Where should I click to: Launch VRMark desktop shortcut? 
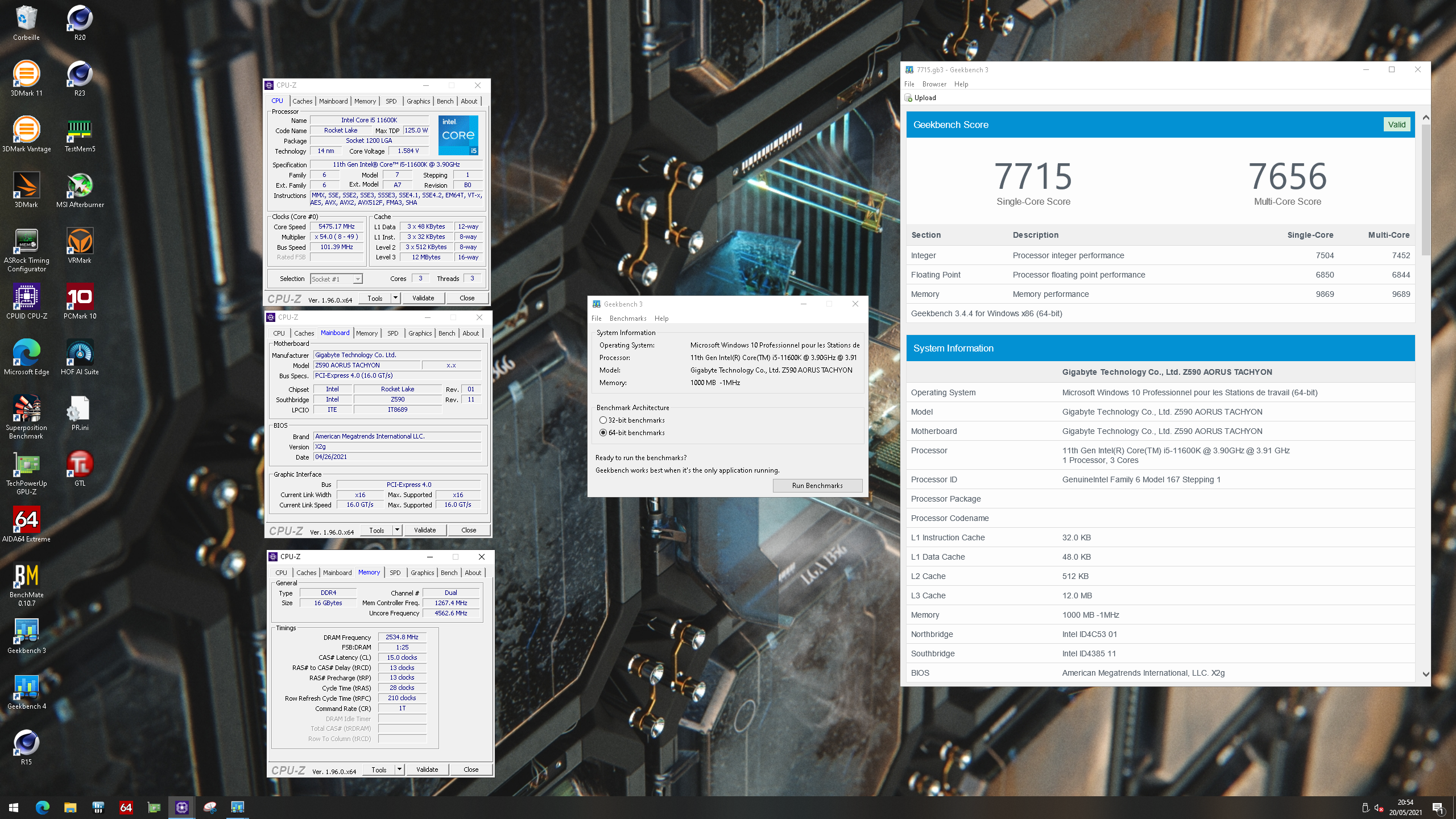click(80, 246)
